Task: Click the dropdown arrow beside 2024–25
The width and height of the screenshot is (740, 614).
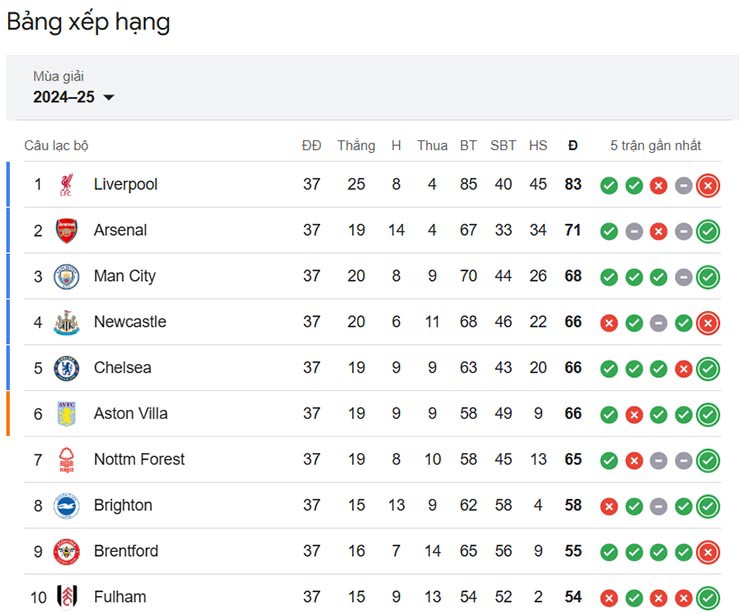Action: point(109,98)
